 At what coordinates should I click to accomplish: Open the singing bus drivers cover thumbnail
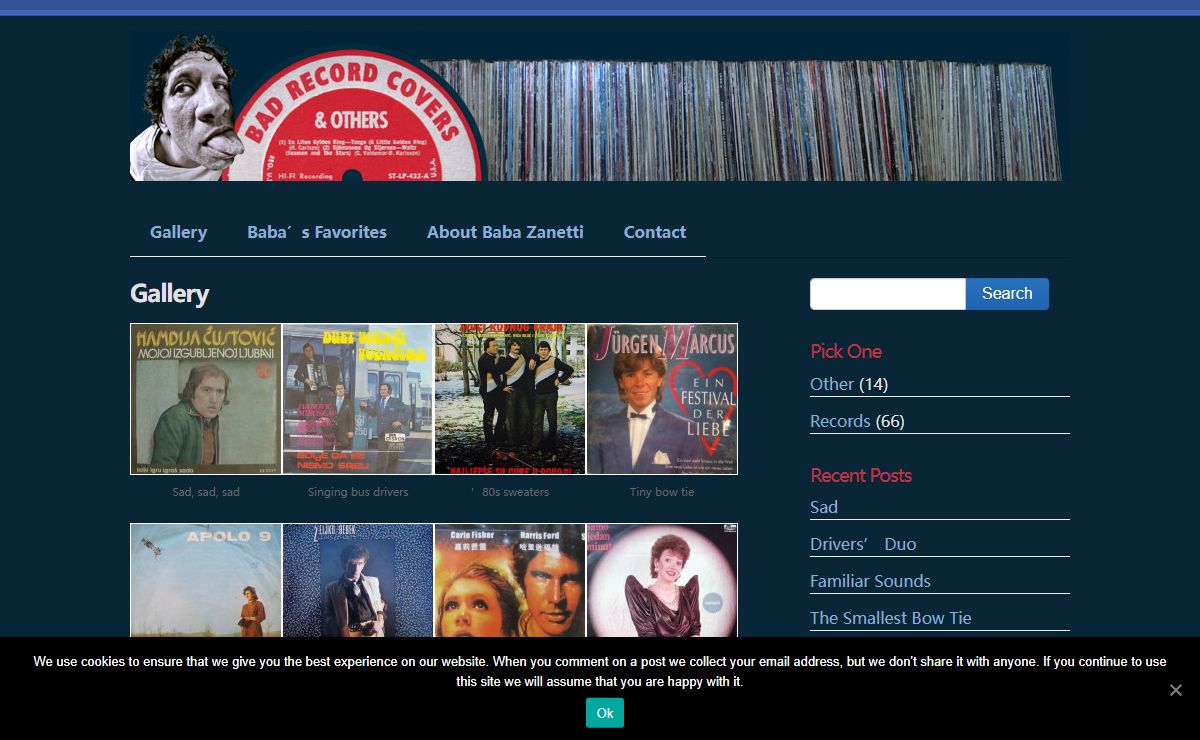point(358,399)
